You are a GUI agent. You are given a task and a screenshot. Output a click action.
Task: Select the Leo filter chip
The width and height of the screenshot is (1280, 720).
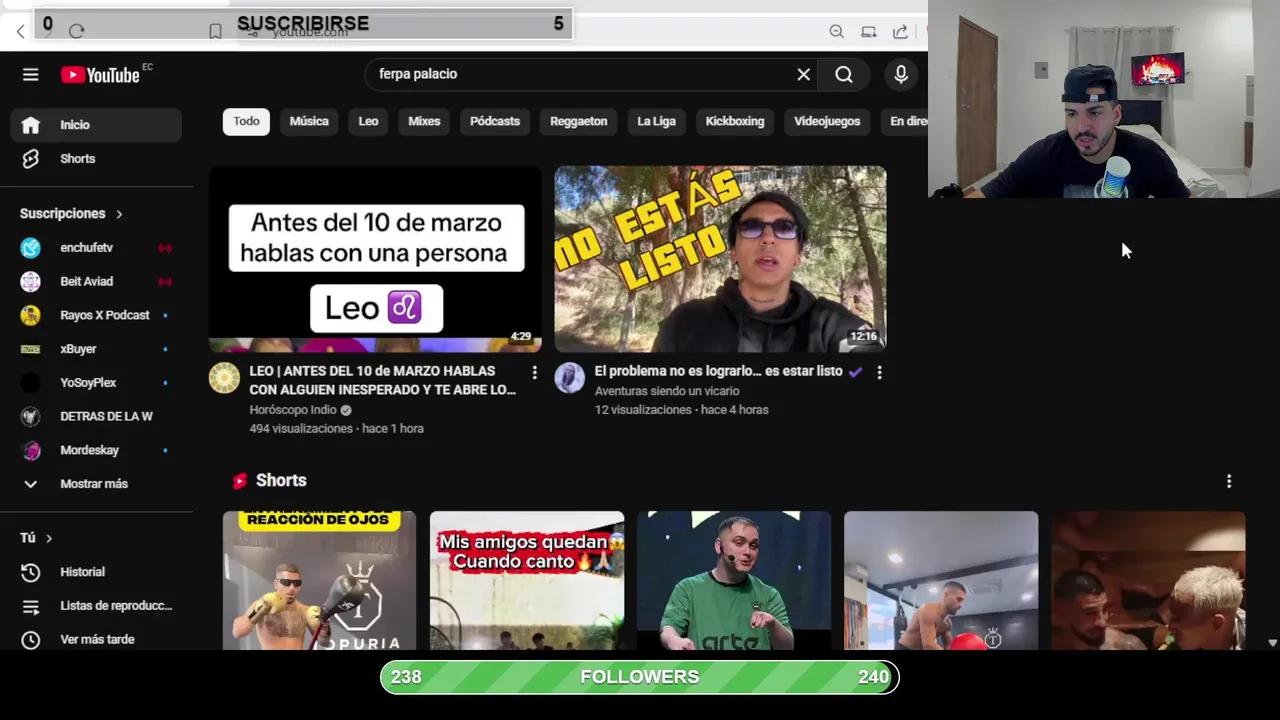(x=368, y=121)
